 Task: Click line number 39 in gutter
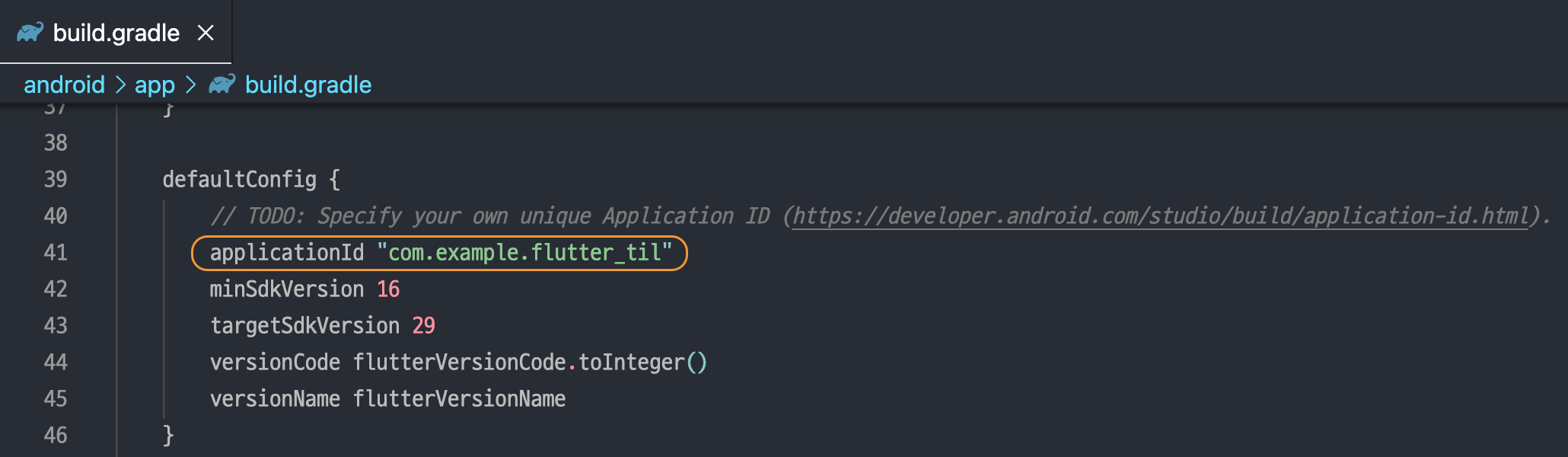click(56, 180)
